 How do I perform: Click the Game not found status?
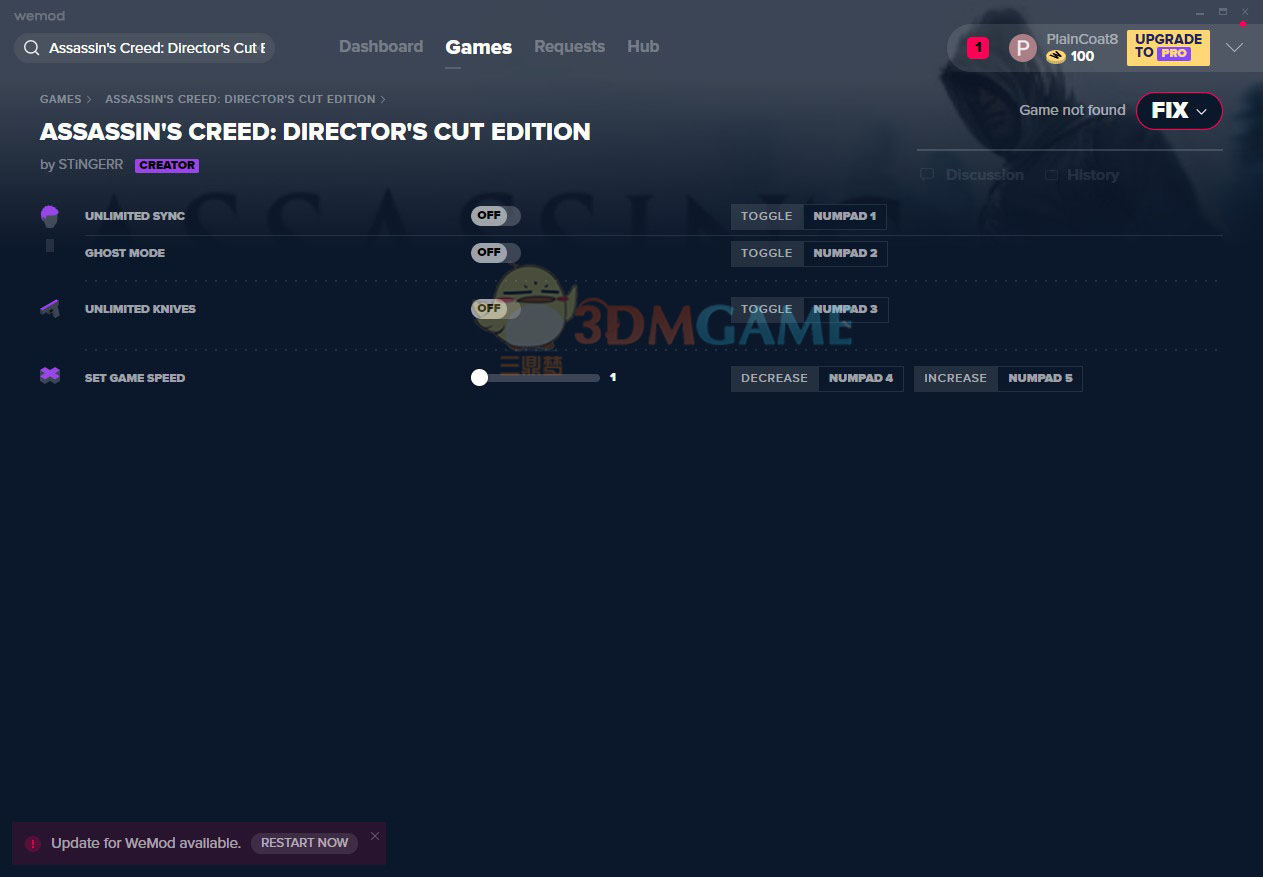[x=1072, y=110]
